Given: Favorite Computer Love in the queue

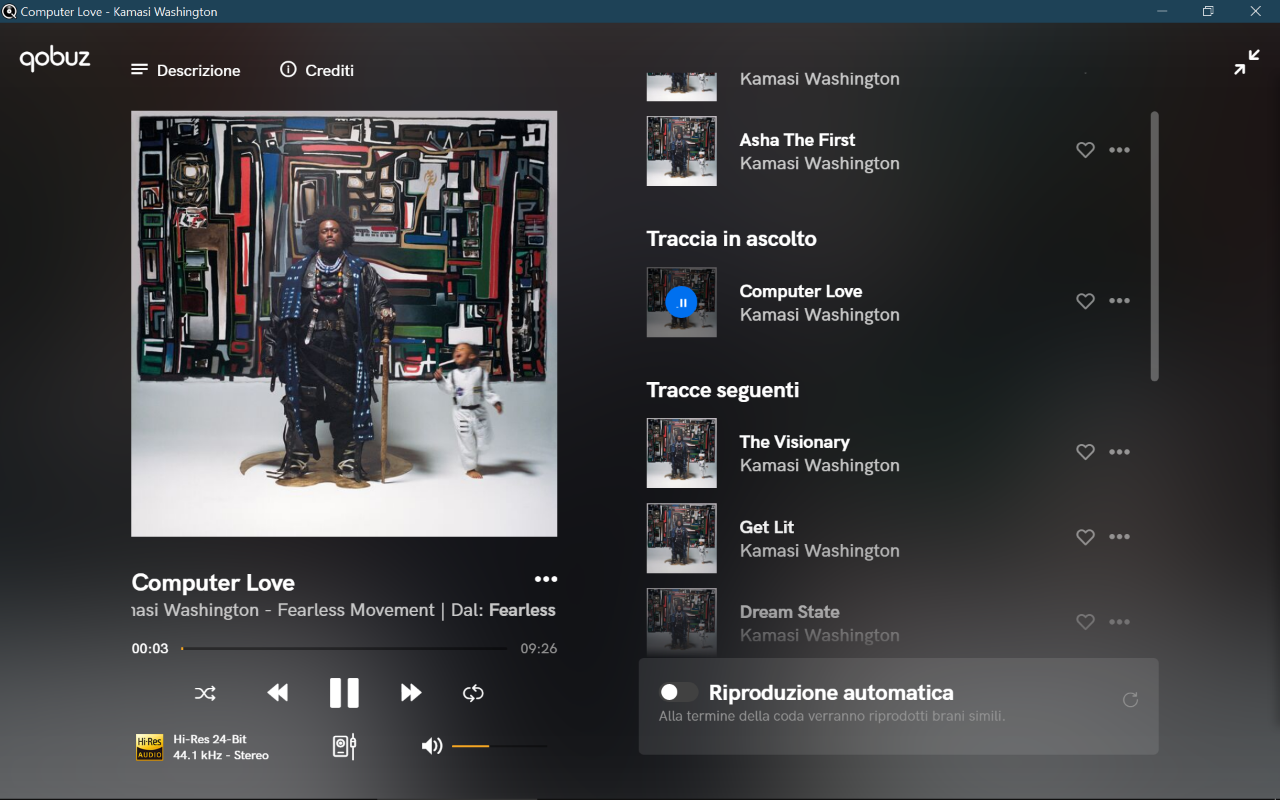Looking at the screenshot, I should click(x=1085, y=301).
